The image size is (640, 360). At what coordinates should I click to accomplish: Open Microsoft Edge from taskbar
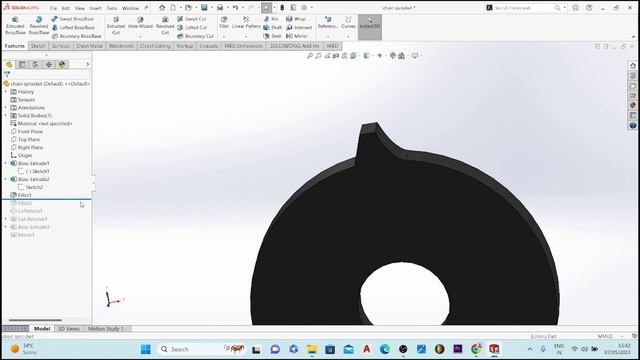(x=385, y=349)
